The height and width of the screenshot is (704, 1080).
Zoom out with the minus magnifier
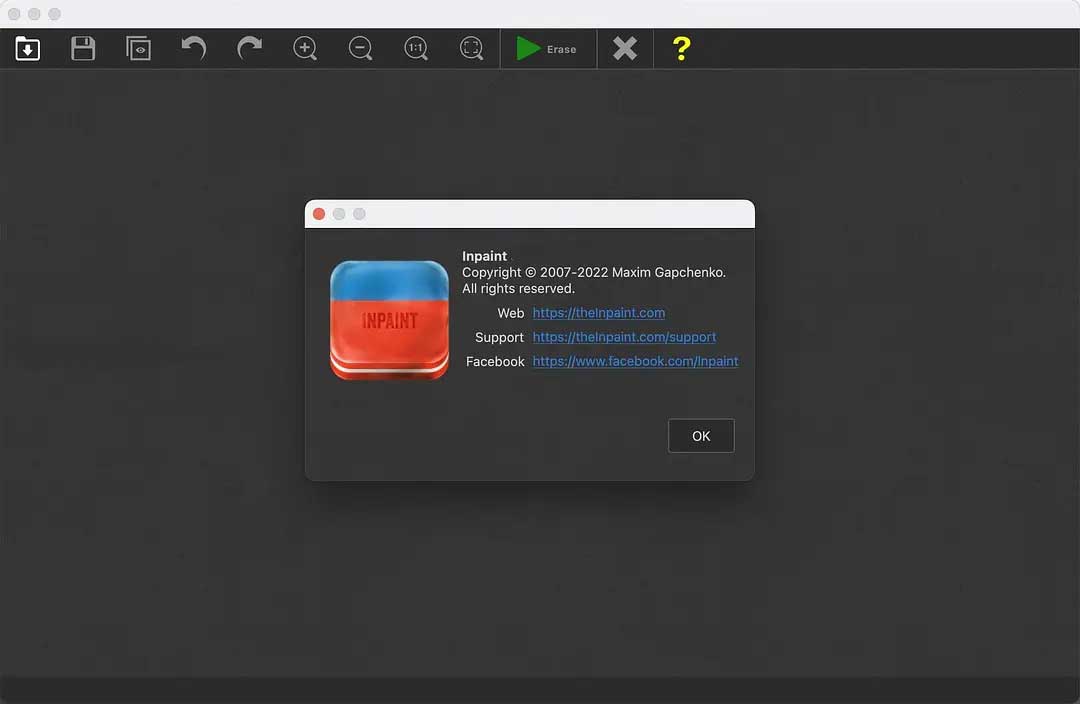coord(360,48)
